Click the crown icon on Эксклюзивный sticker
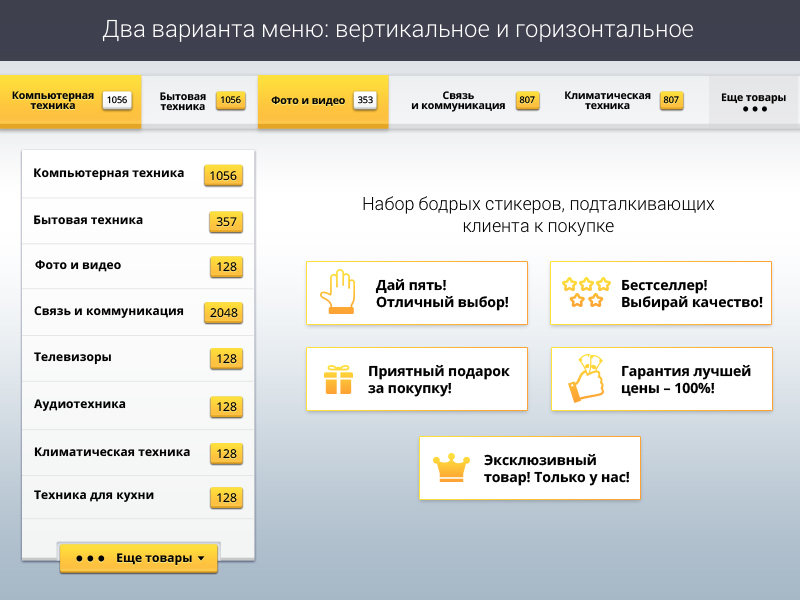 pos(451,468)
